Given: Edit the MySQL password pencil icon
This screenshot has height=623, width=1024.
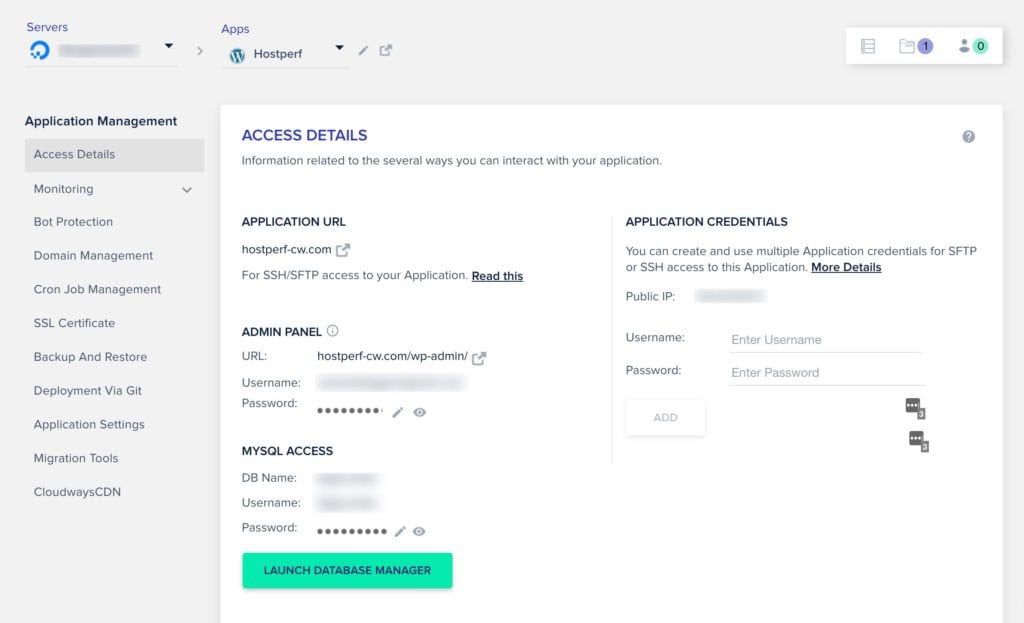Looking at the screenshot, I should (399, 532).
